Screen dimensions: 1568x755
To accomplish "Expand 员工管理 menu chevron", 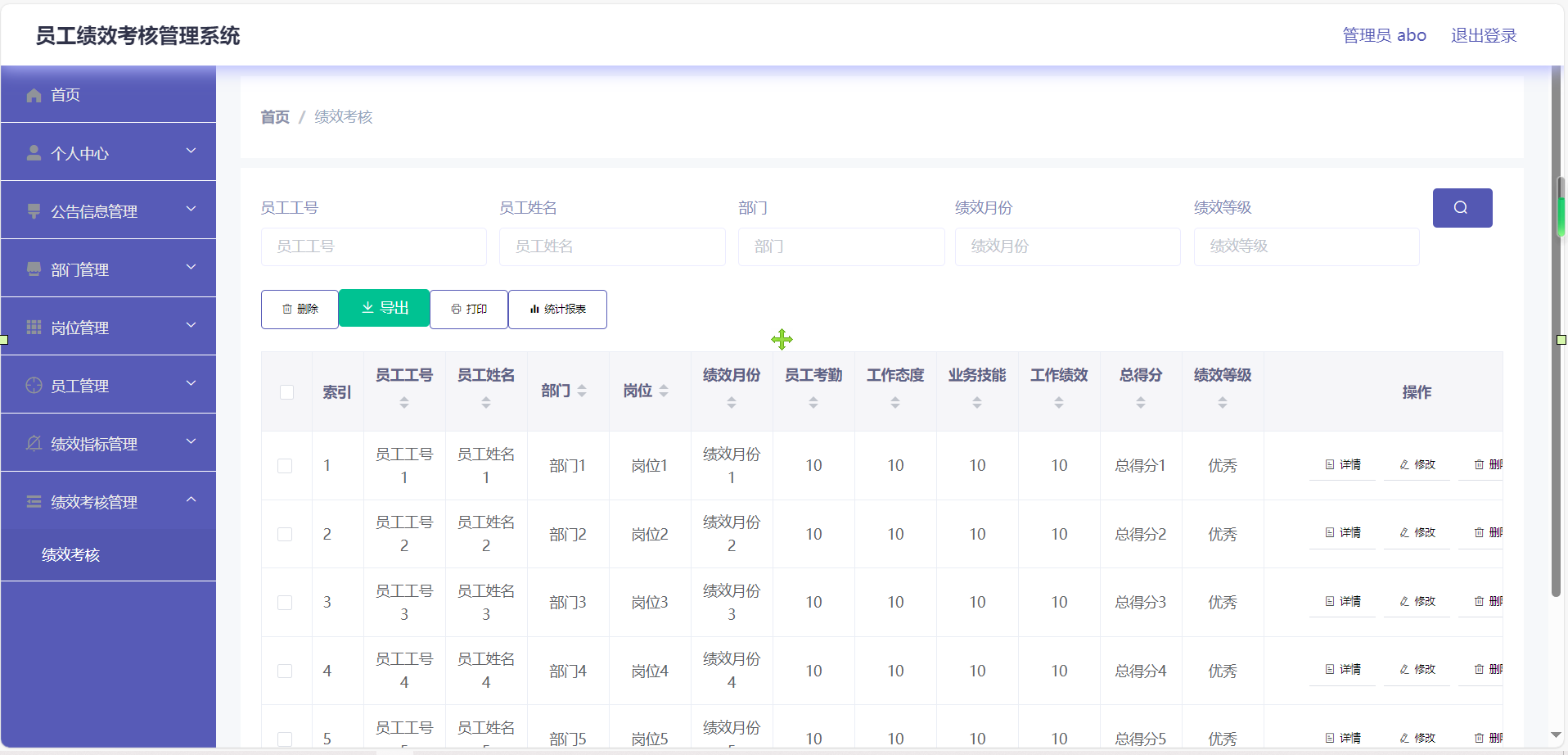I will tap(191, 383).
